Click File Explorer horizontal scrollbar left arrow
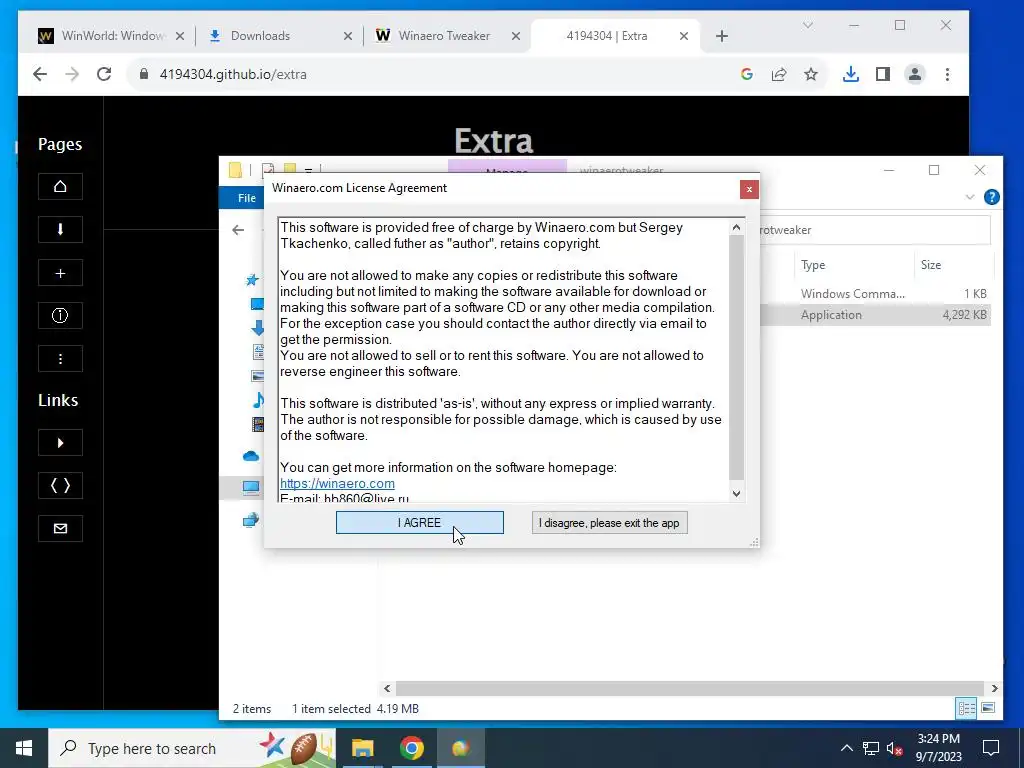1024x768 pixels. tap(387, 688)
